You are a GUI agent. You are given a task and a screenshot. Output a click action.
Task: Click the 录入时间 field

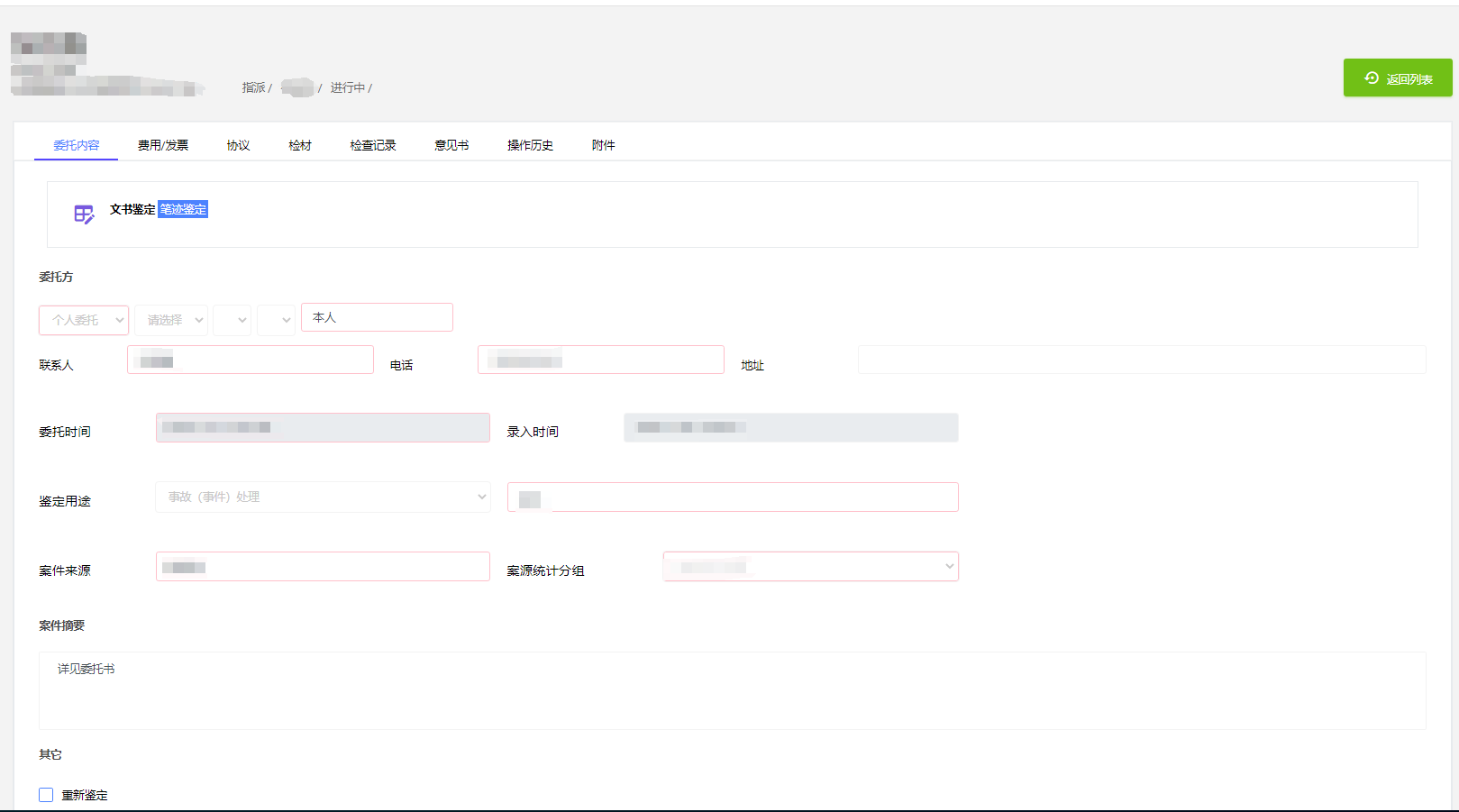click(791, 427)
